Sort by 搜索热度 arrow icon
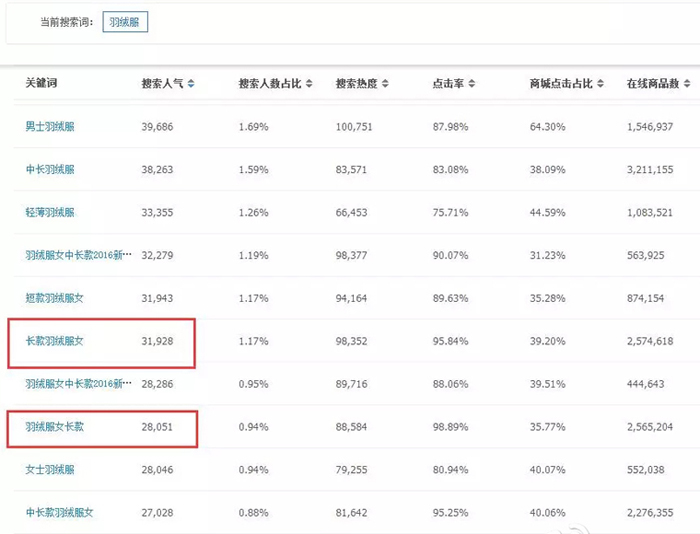 tap(385, 83)
